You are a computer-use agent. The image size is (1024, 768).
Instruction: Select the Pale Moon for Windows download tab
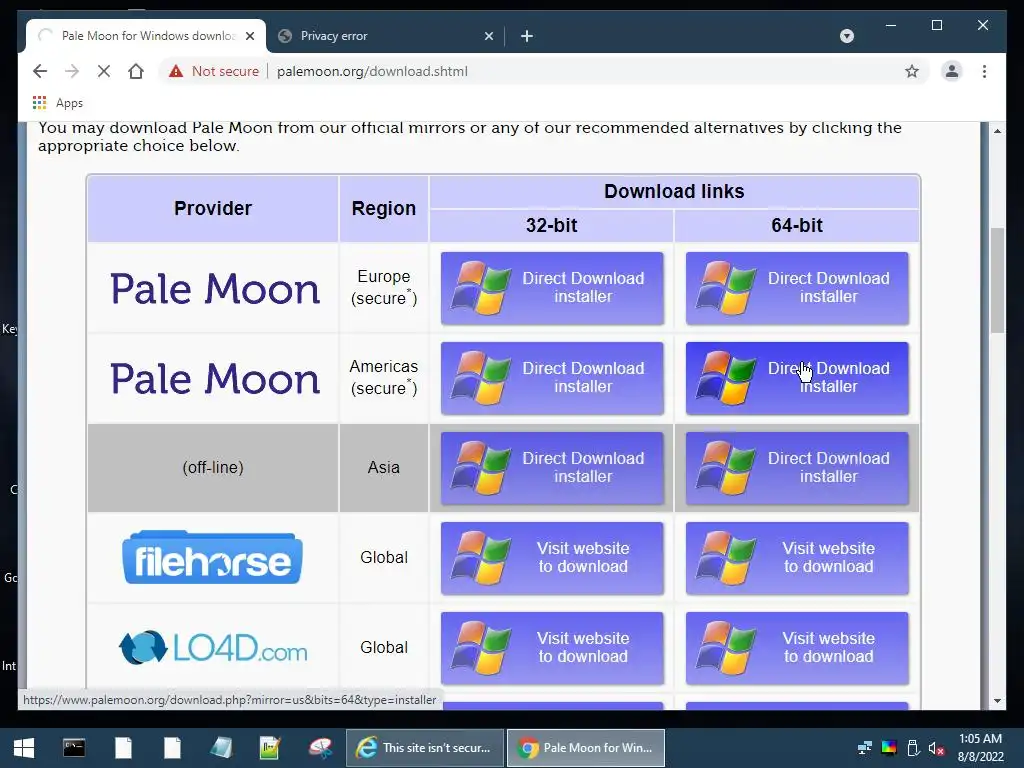tap(146, 36)
